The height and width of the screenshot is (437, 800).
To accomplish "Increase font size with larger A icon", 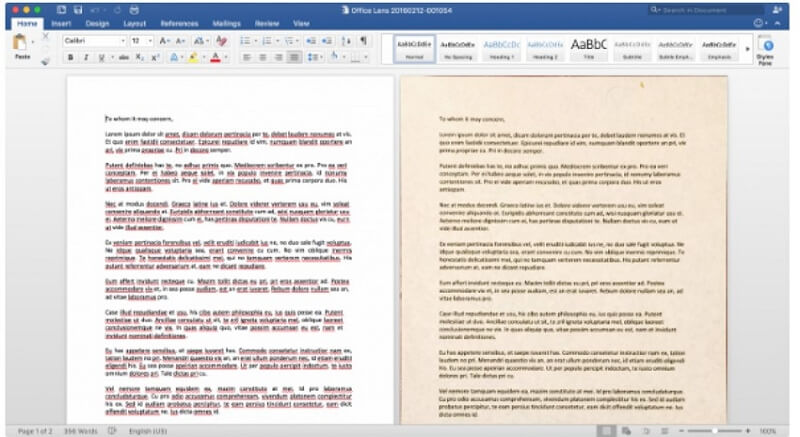I will point(164,41).
